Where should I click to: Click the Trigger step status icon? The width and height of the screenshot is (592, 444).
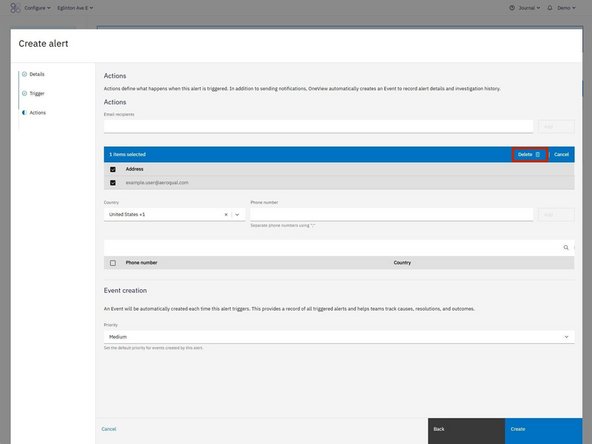click(x=25, y=93)
